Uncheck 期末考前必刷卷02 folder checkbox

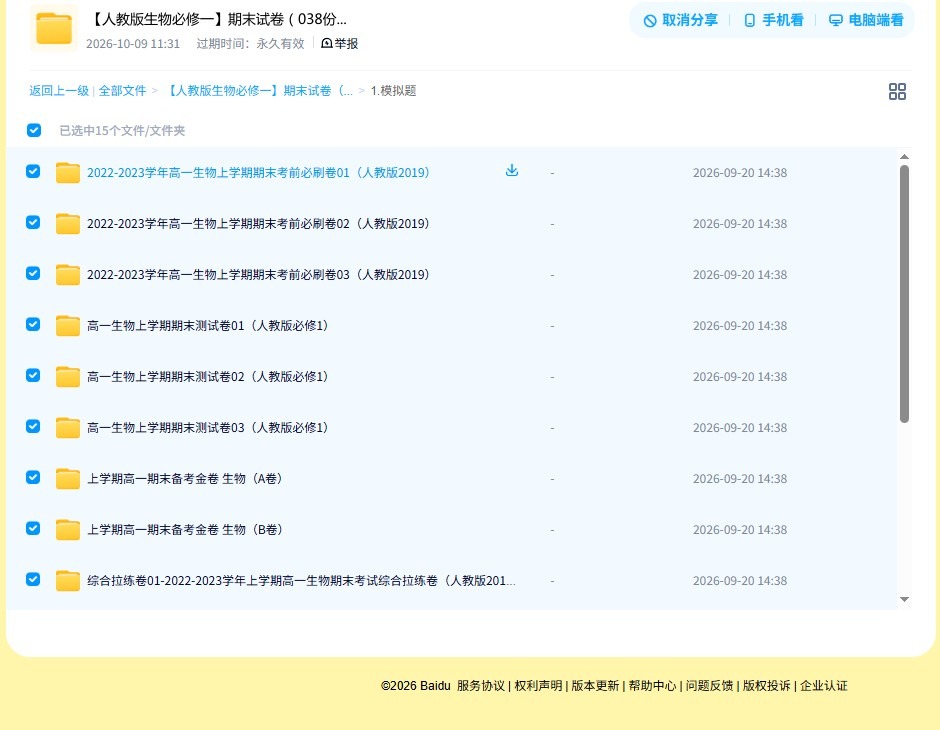pyautogui.click(x=33, y=222)
